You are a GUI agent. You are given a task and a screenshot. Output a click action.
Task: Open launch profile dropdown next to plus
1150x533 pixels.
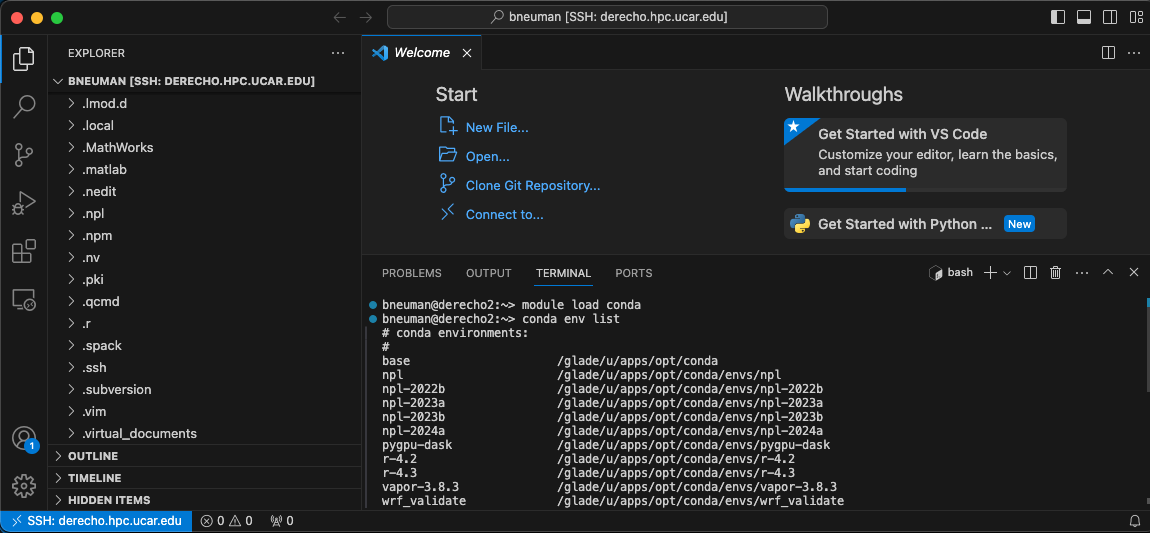point(1007,273)
